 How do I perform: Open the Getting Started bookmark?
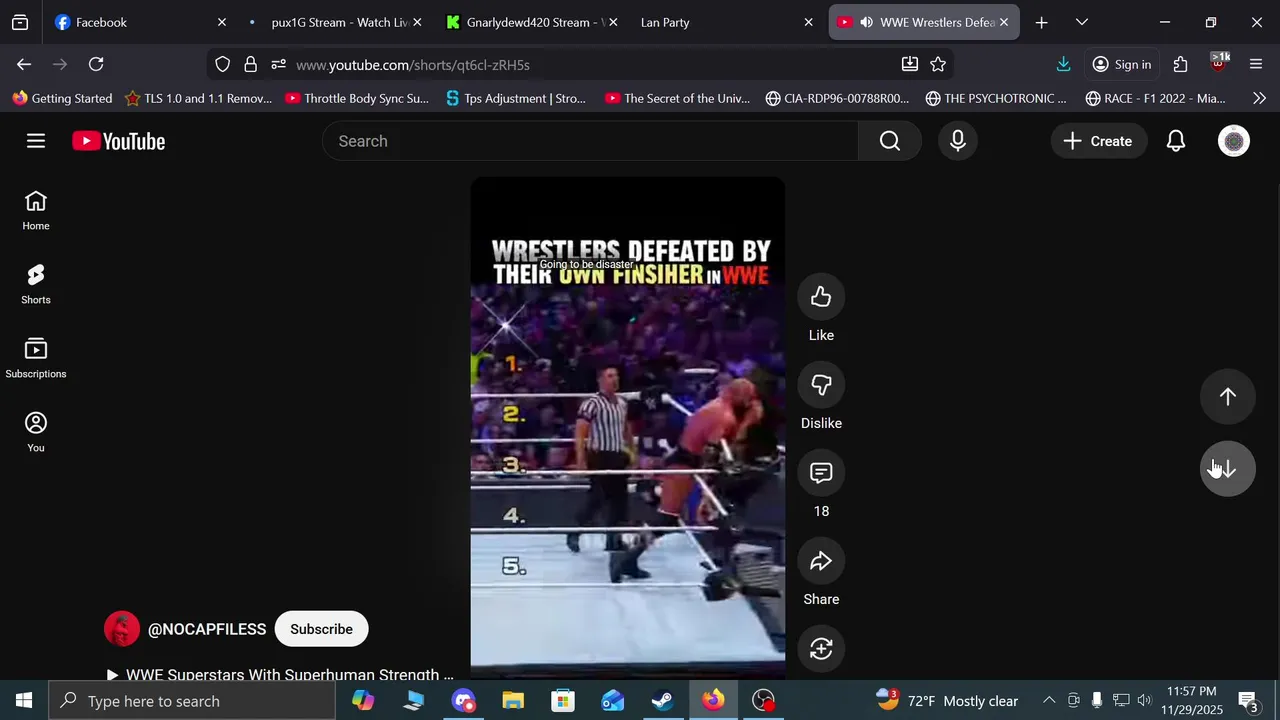[62, 98]
